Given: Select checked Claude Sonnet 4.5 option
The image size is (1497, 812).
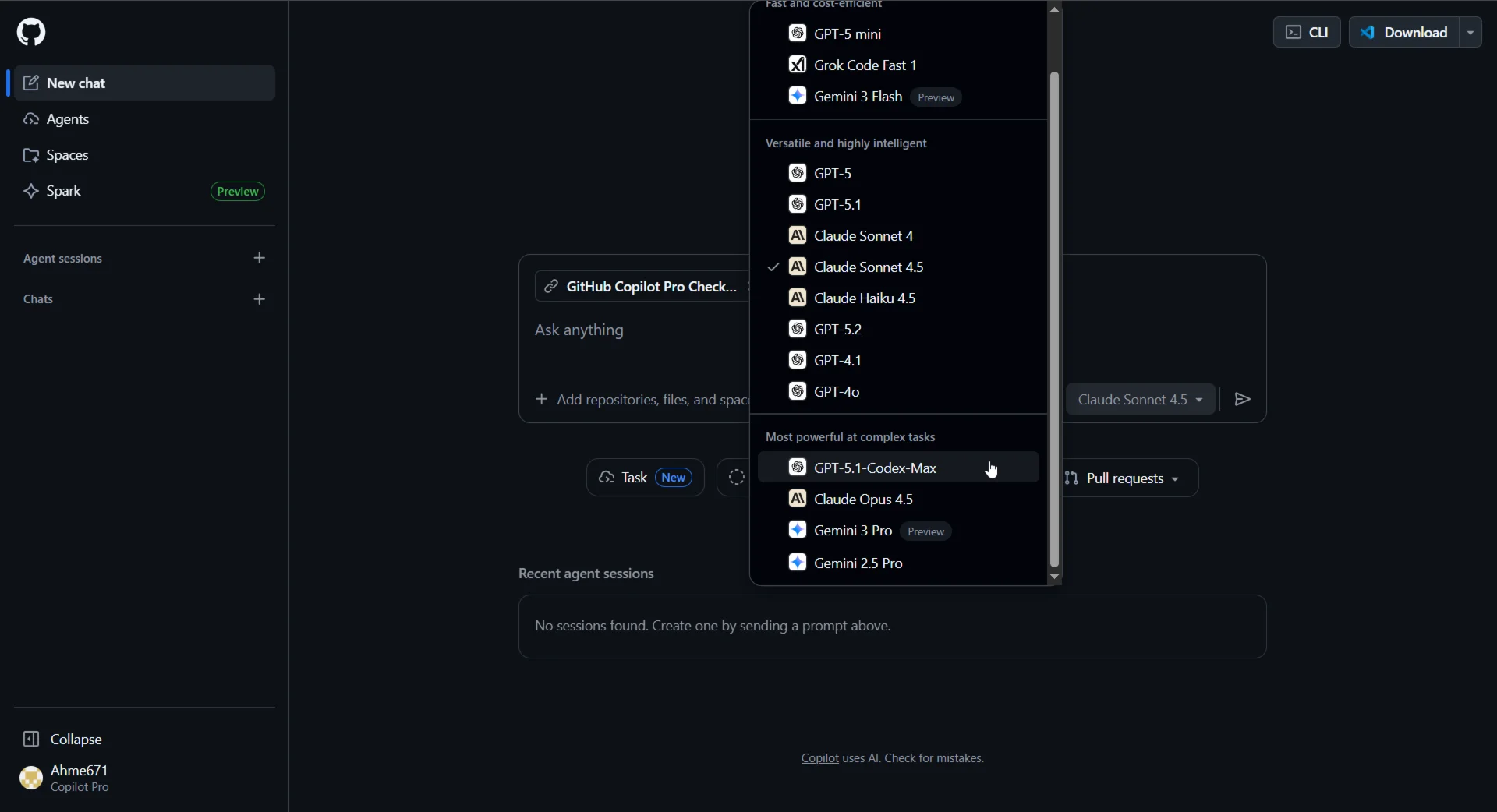Looking at the screenshot, I should pyautogui.click(x=898, y=267).
